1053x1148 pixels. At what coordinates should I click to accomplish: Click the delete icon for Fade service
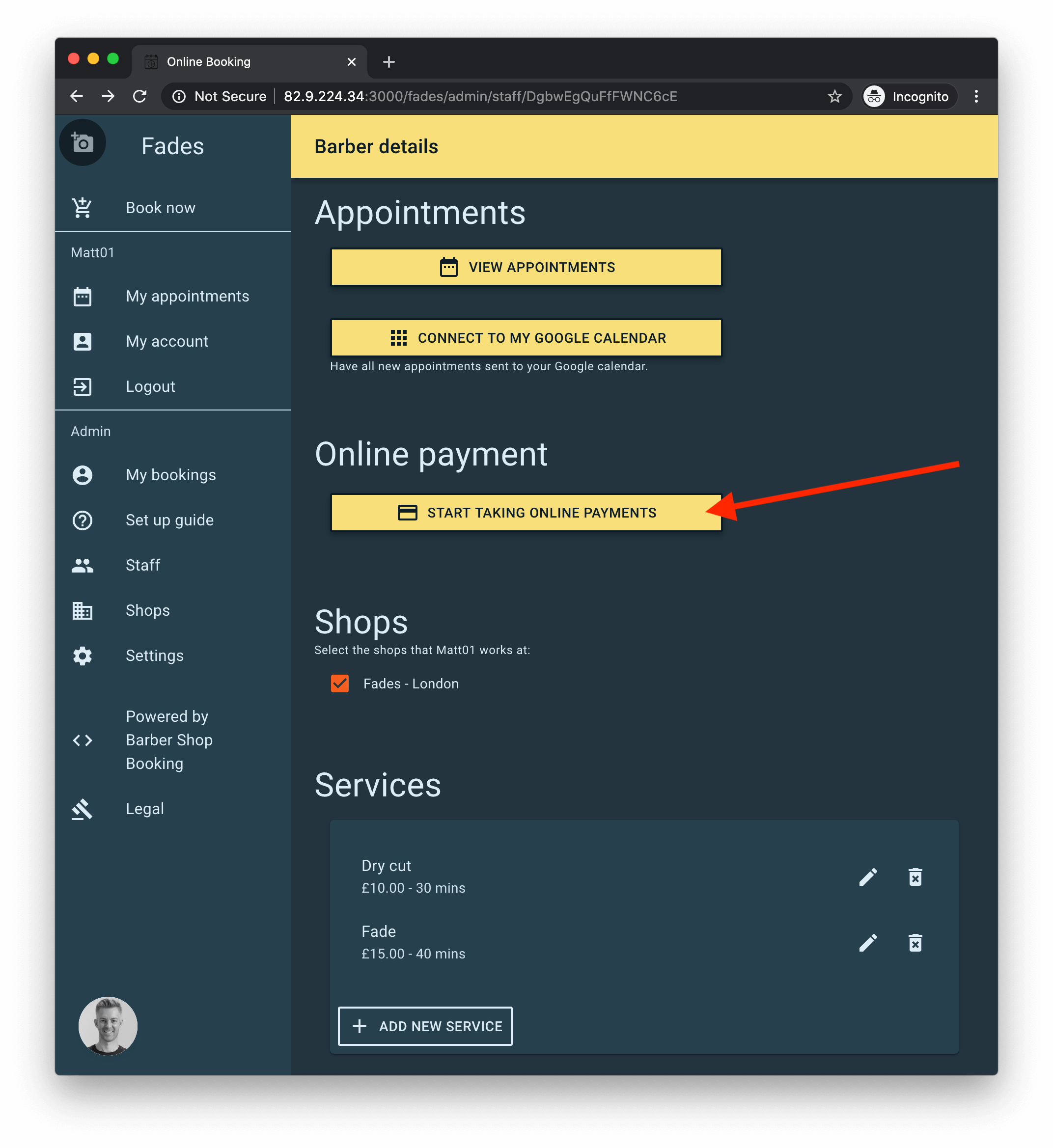(915, 942)
